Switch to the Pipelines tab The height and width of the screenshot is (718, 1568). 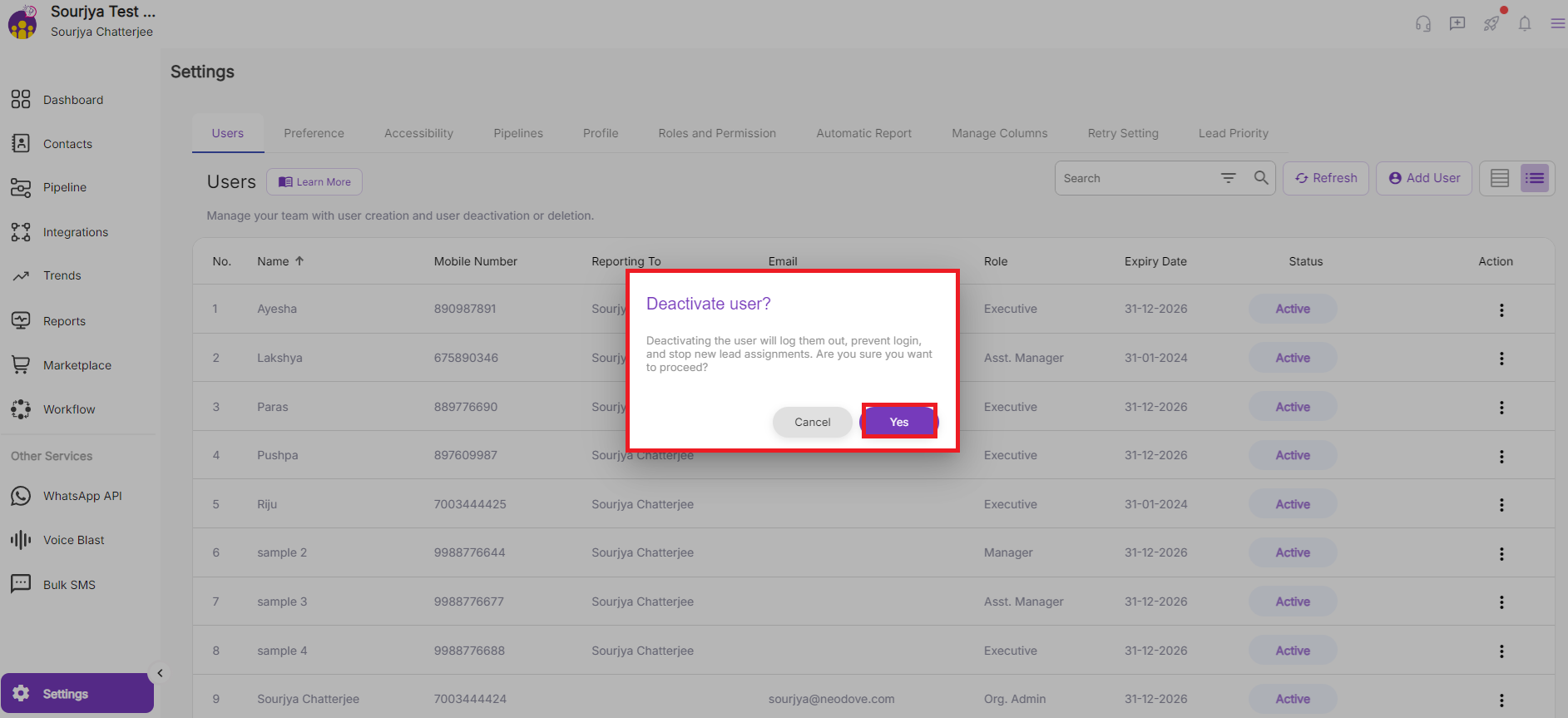[x=517, y=133]
